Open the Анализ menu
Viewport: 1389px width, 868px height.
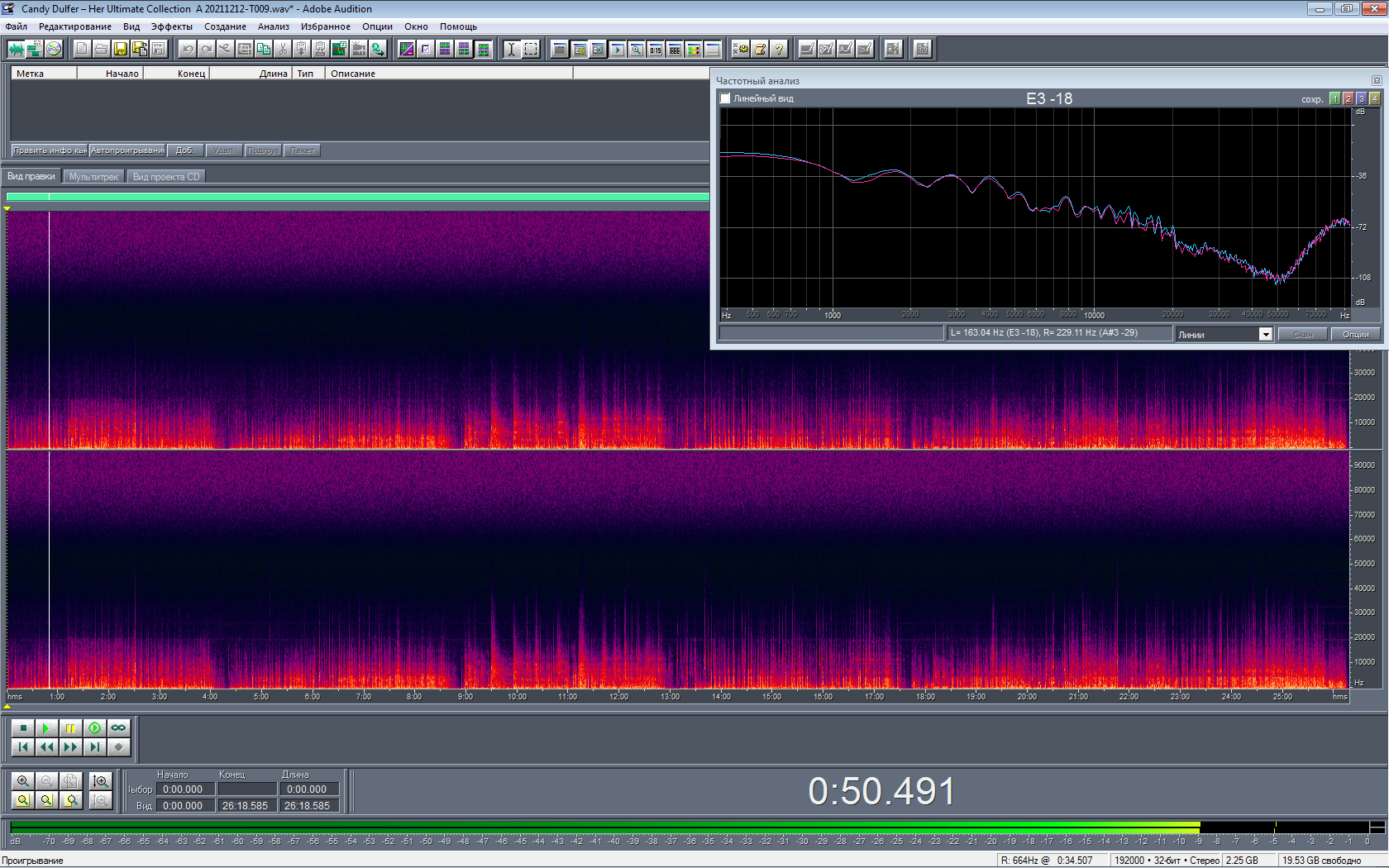pyautogui.click(x=274, y=26)
